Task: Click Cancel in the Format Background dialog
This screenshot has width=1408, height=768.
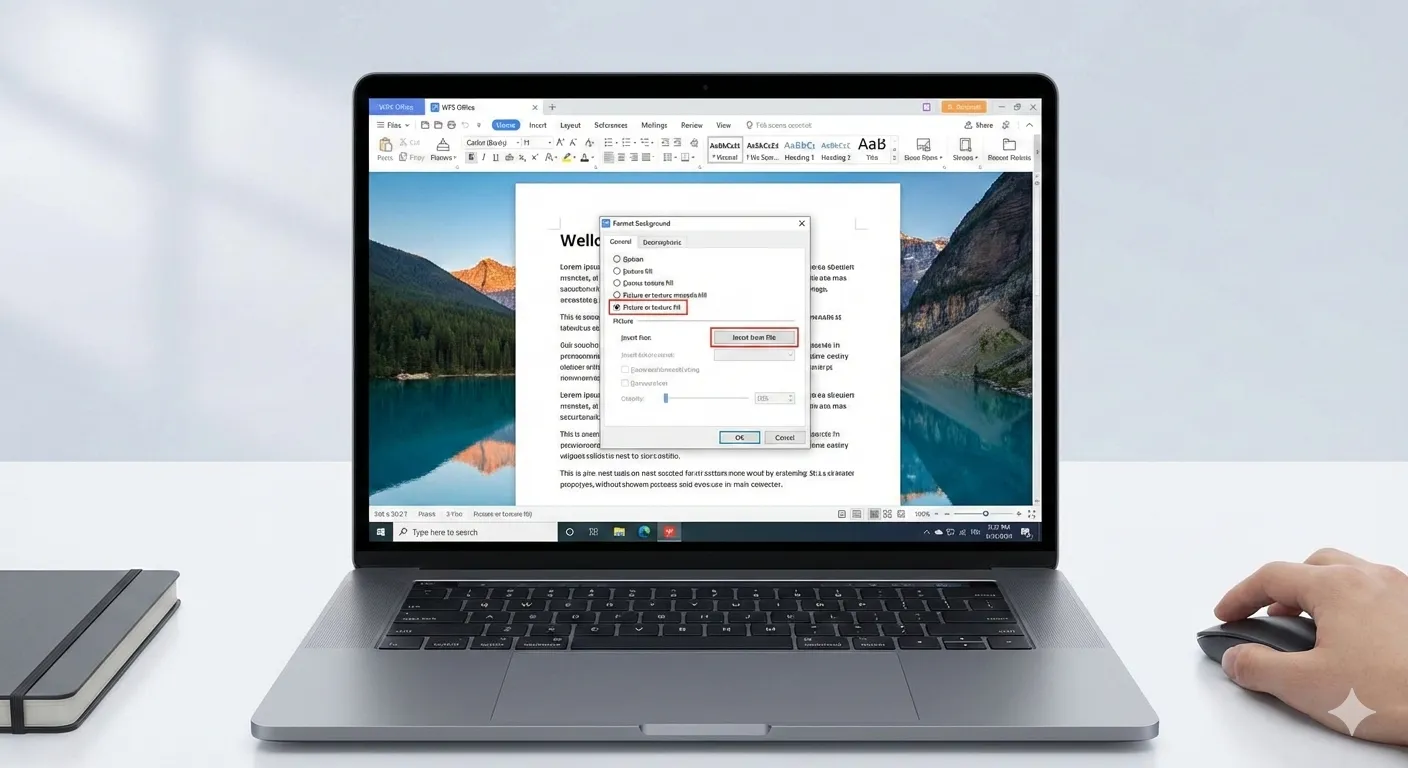Action: click(x=784, y=437)
